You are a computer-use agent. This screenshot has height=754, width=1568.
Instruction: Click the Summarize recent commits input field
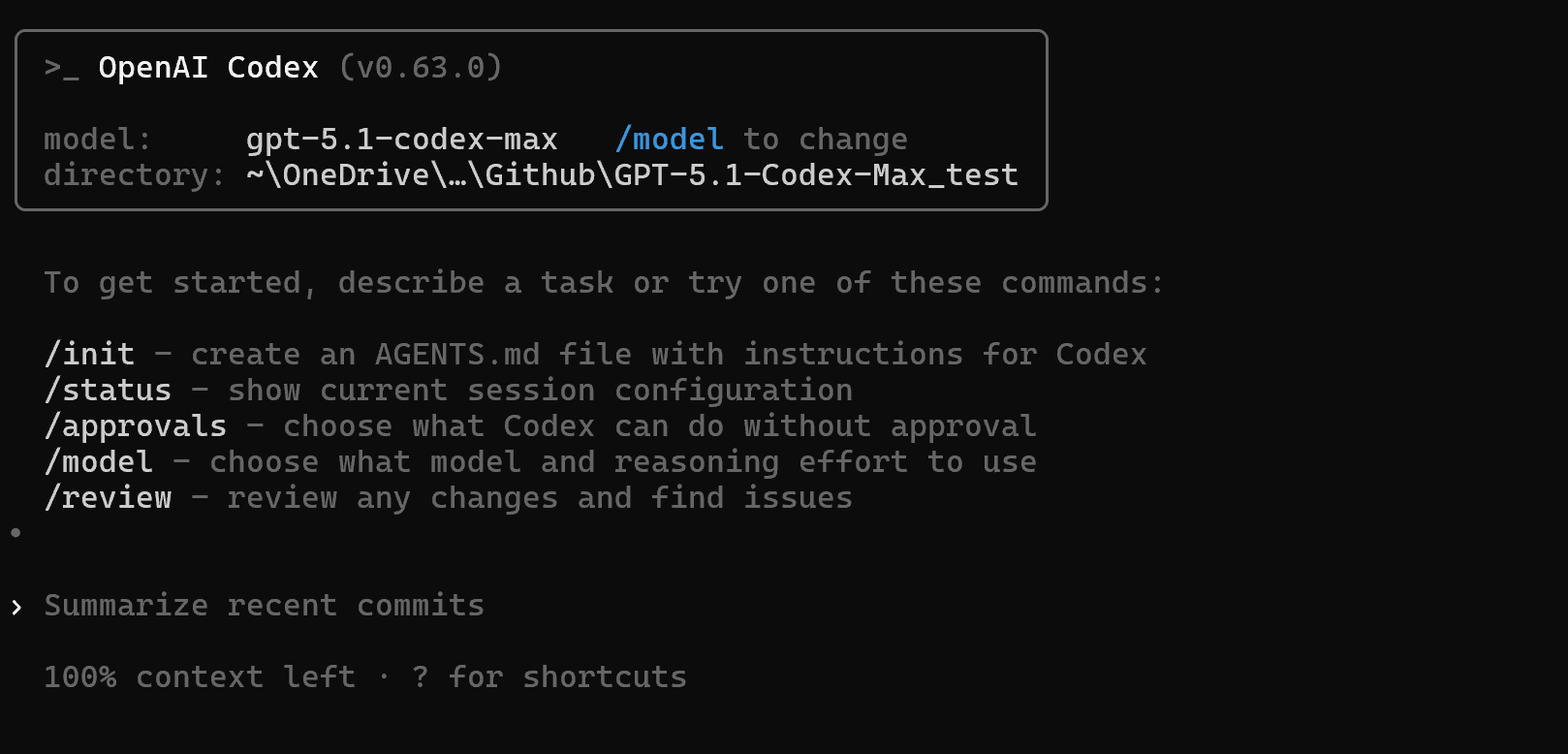[264, 606]
